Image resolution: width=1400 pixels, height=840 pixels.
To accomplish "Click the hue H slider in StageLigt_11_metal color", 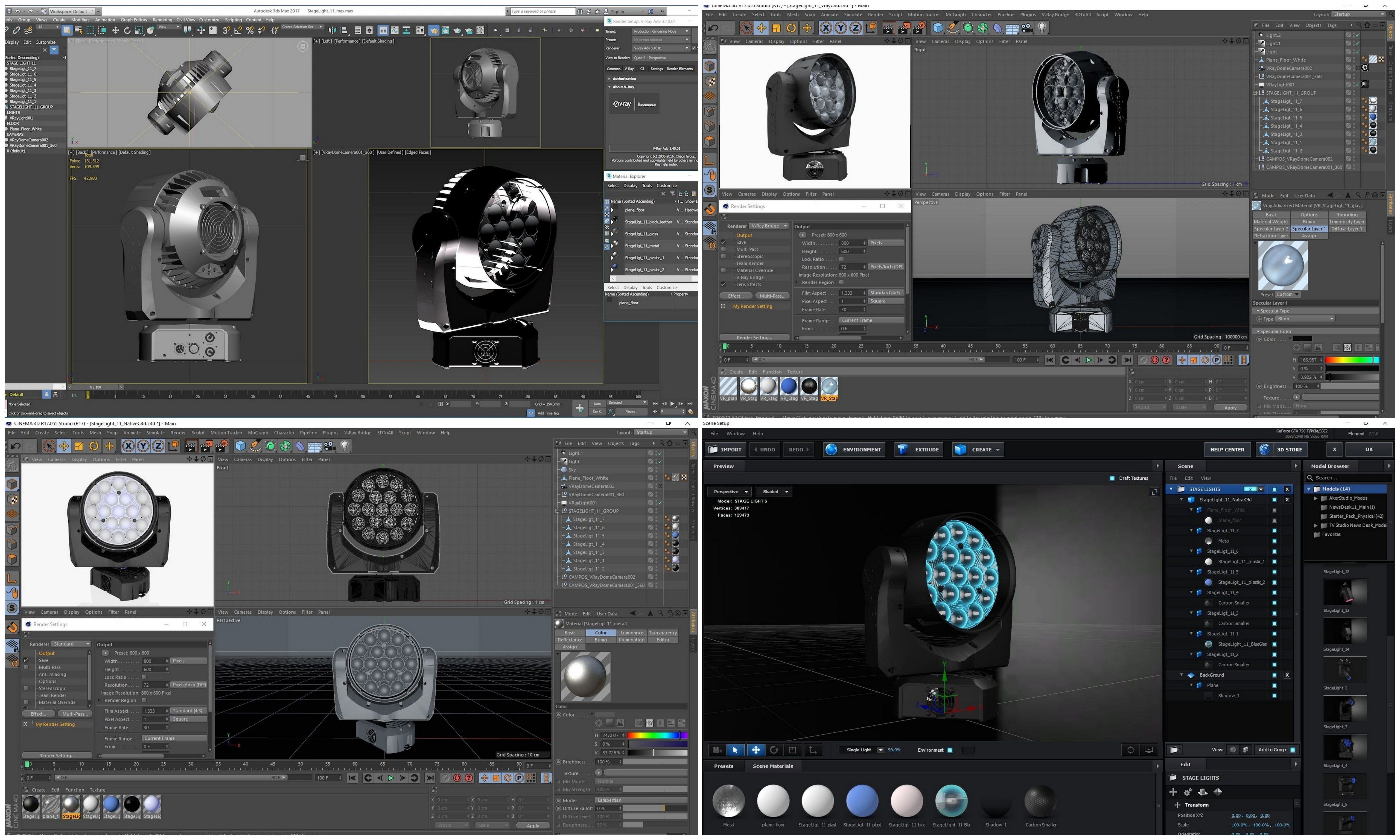I will [657, 736].
